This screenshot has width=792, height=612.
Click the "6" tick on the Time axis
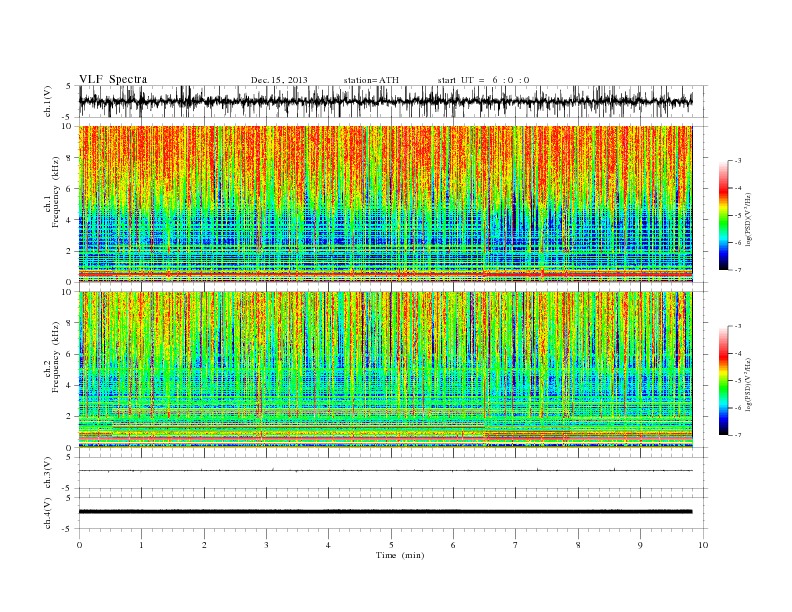pyautogui.click(x=453, y=545)
